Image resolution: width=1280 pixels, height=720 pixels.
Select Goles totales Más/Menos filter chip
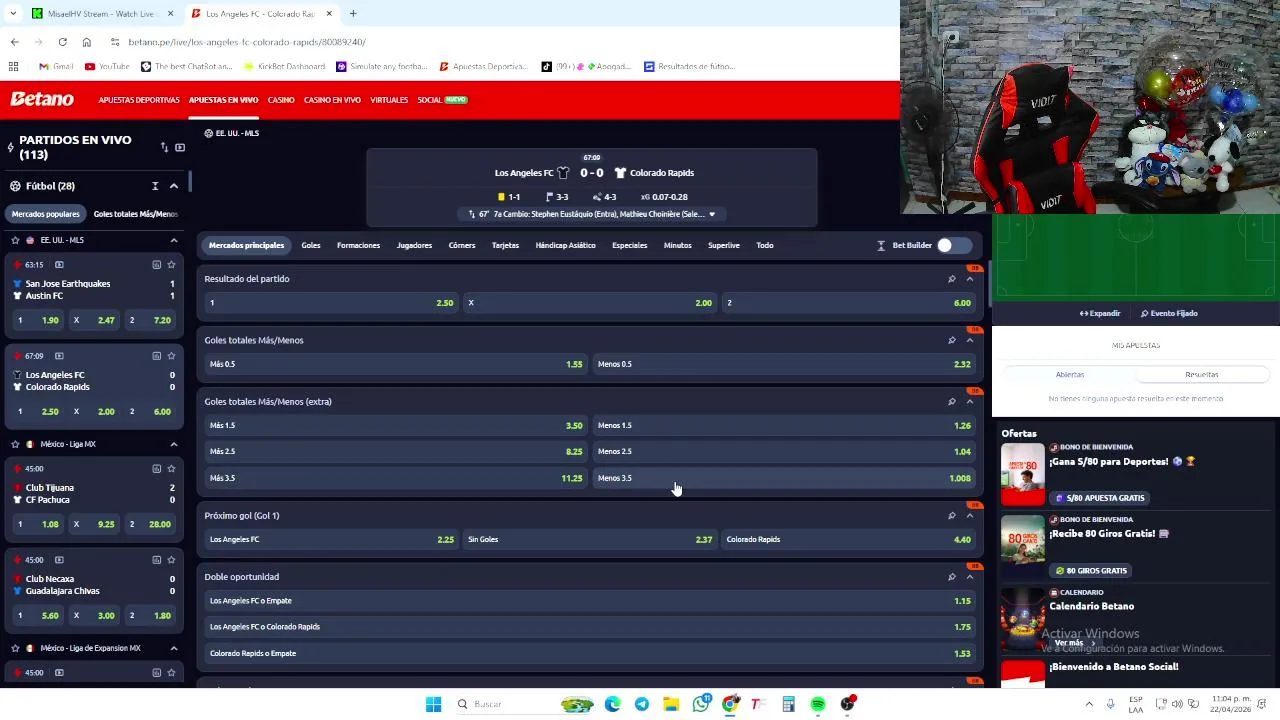(x=136, y=214)
